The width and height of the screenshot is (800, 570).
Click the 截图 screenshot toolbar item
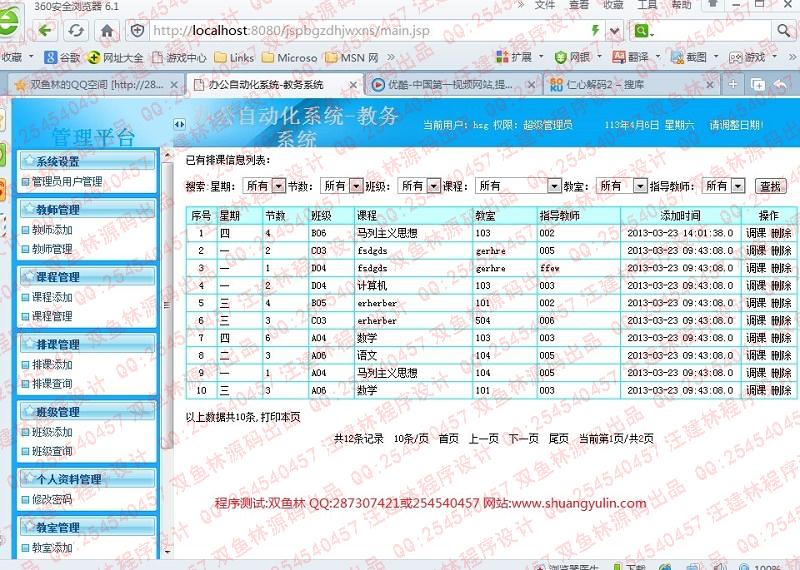[694, 57]
